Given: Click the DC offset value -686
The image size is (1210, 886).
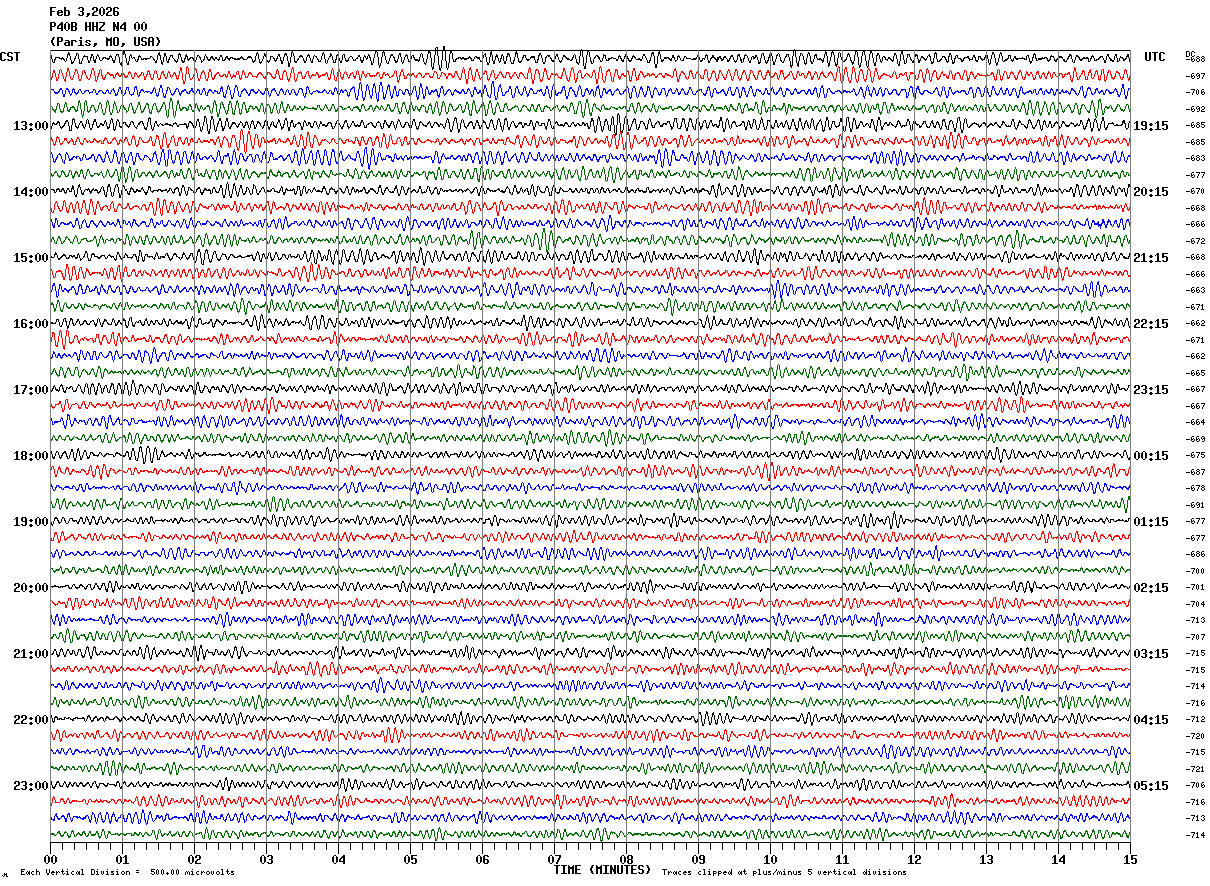Looking at the screenshot, I should click(x=1195, y=554).
